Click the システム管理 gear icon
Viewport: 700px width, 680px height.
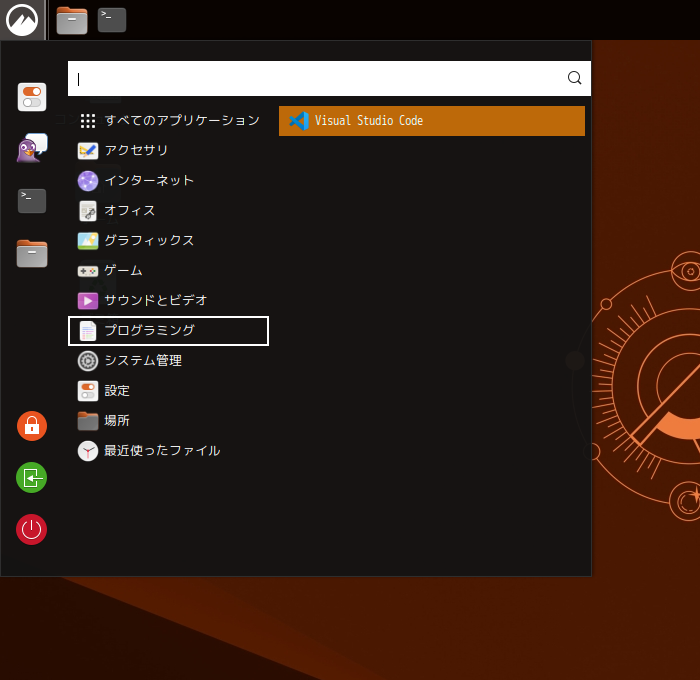[88, 361]
